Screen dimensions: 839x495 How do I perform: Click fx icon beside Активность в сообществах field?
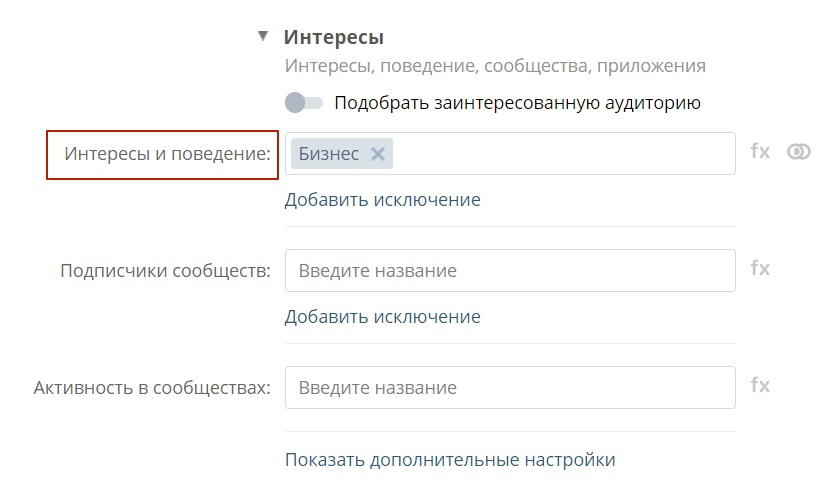click(760, 385)
